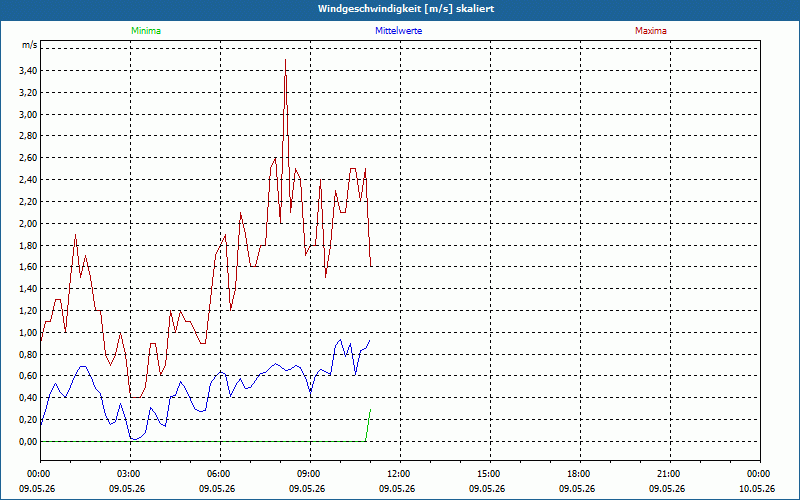Click the 'm/s' unit label on the y-axis
The image size is (800, 500).
coord(29,45)
